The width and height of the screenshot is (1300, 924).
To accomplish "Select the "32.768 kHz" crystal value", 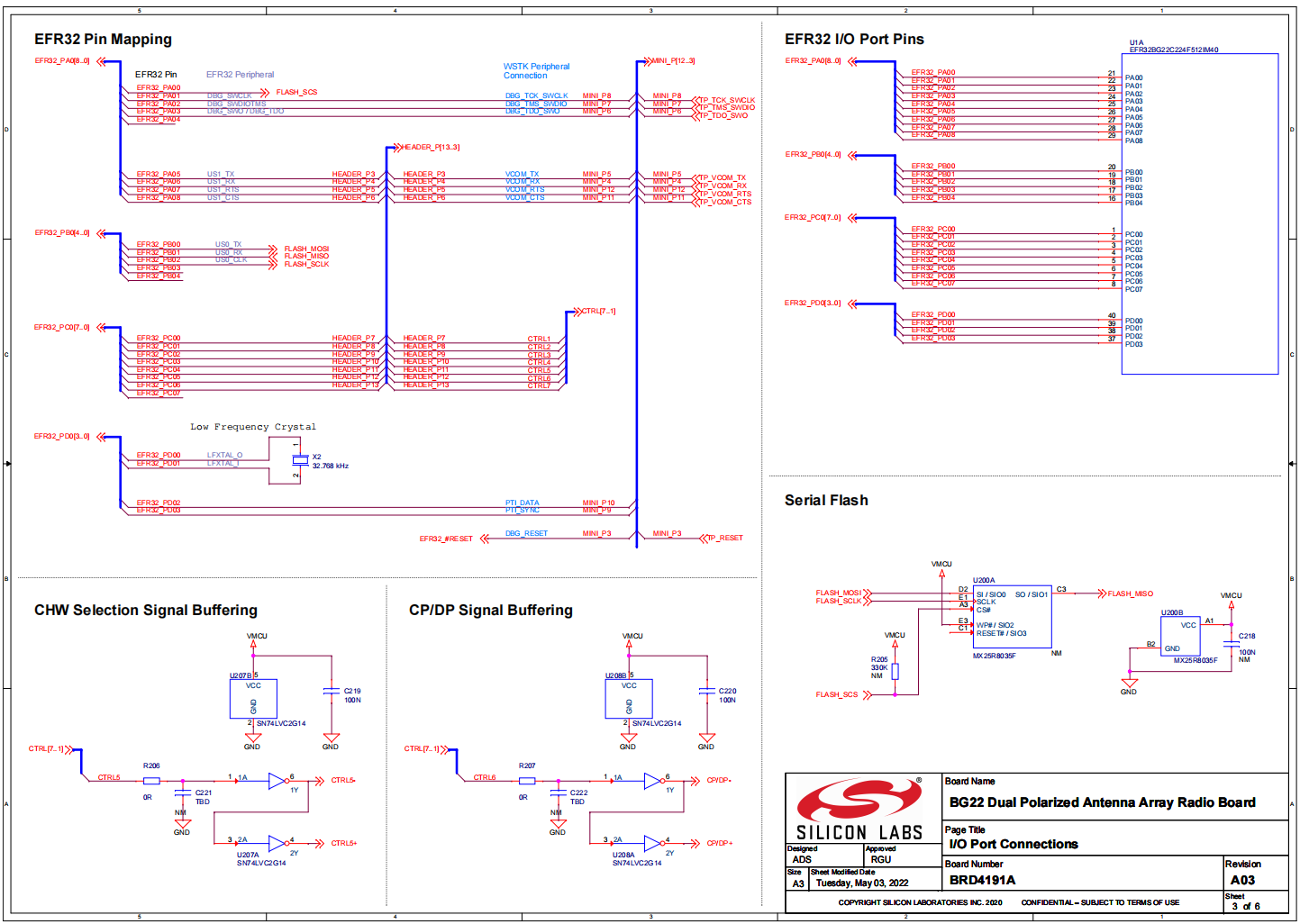I will click(330, 467).
